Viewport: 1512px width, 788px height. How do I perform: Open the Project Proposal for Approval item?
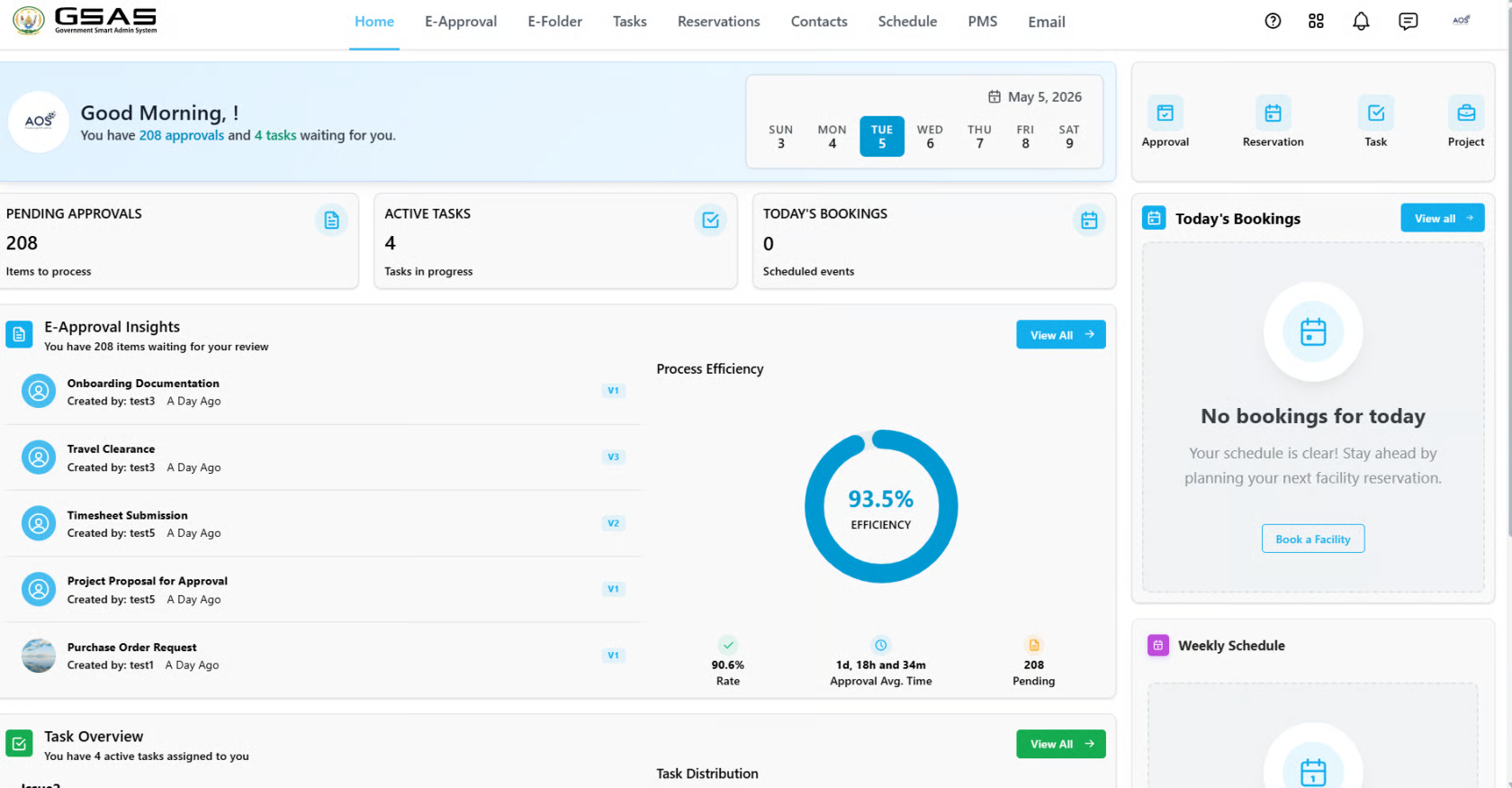coord(323,589)
